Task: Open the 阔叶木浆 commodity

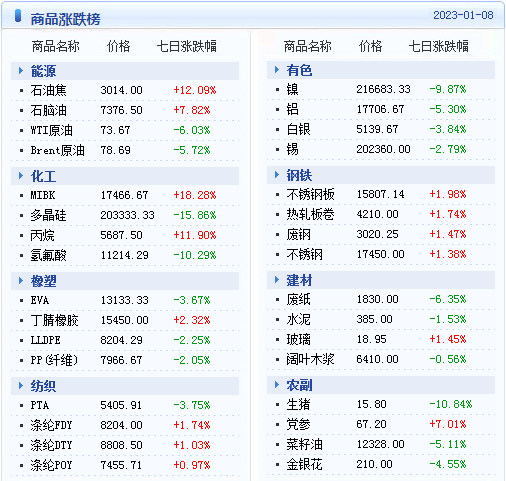Action: pos(310,359)
